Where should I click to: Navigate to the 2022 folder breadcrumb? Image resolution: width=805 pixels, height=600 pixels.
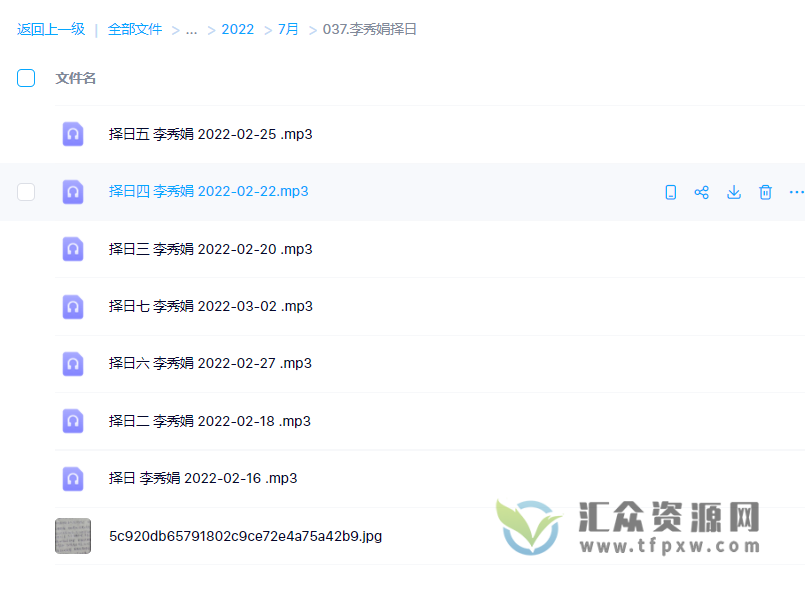(238, 29)
